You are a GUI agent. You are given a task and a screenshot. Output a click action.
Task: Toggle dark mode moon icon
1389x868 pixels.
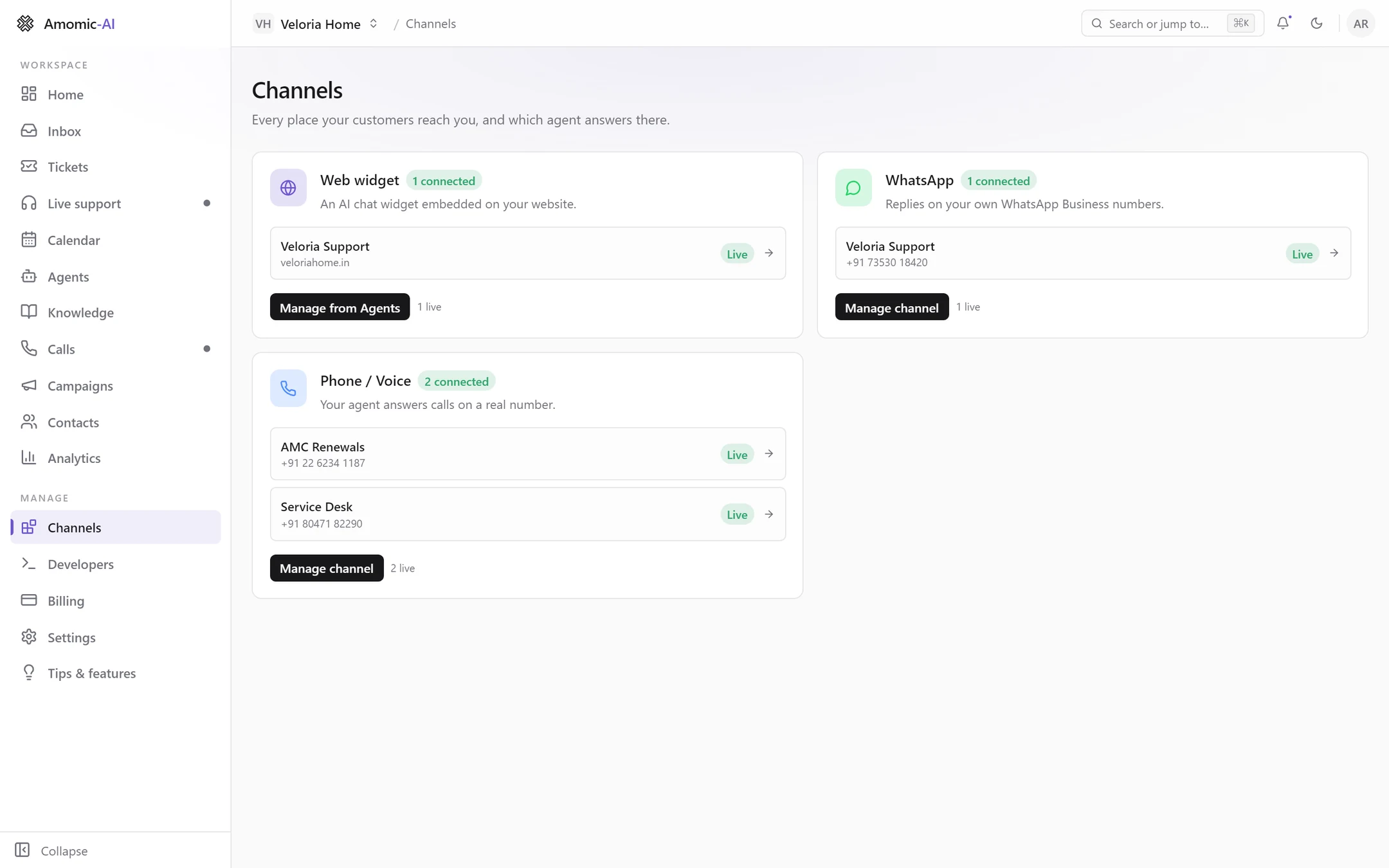tap(1316, 23)
